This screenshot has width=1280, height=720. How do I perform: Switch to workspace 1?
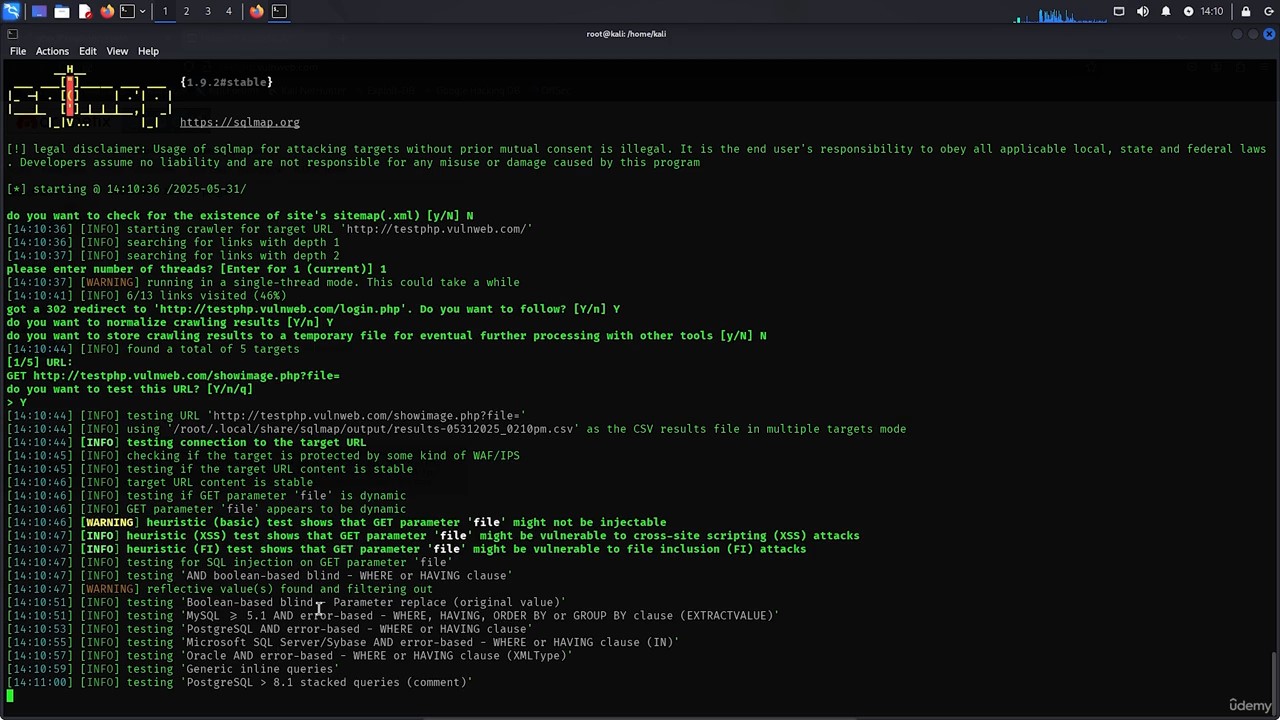coord(165,11)
